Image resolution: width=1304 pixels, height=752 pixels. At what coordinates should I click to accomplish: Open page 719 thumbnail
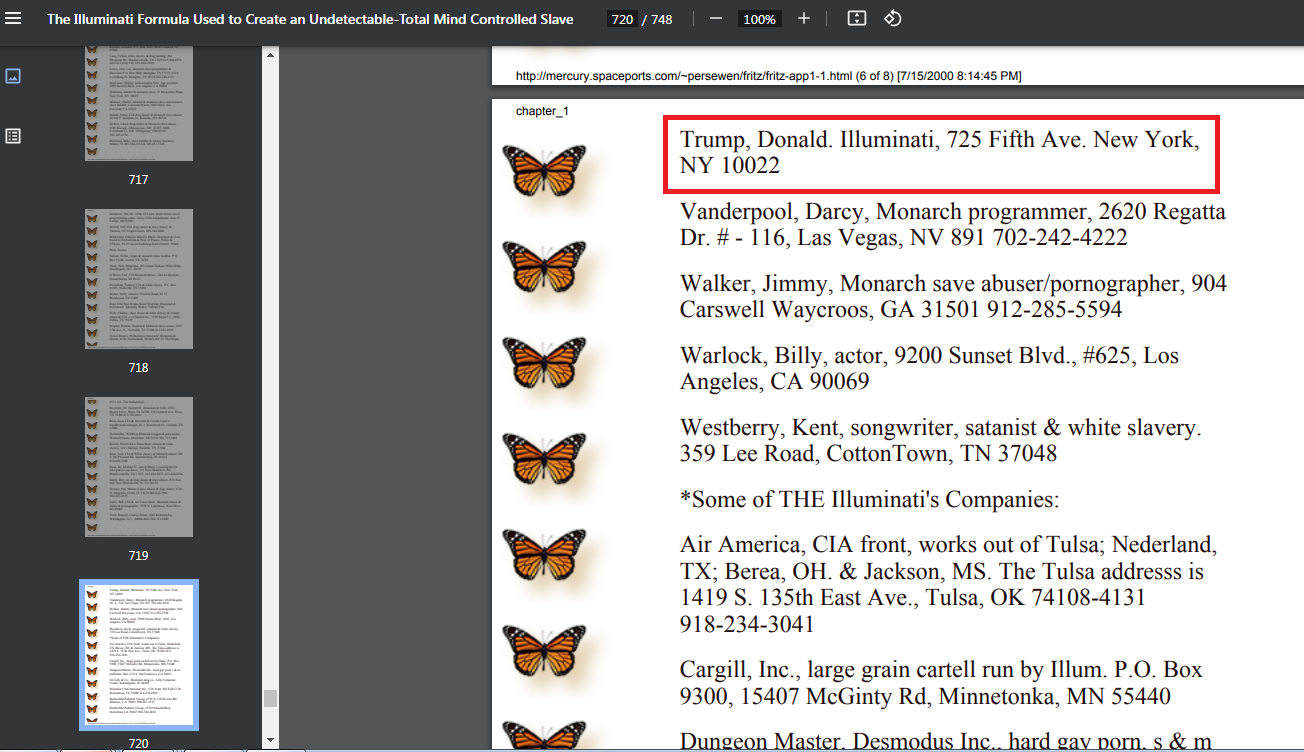(x=139, y=467)
